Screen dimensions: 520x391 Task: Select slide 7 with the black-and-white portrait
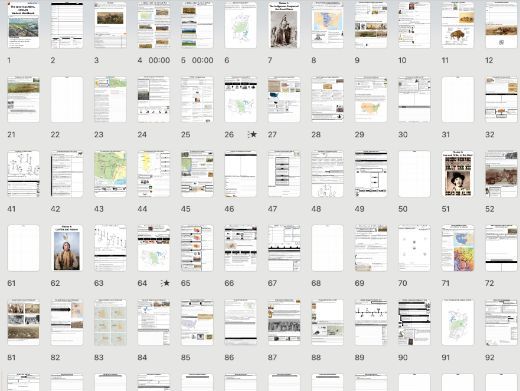[x=284, y=26]
